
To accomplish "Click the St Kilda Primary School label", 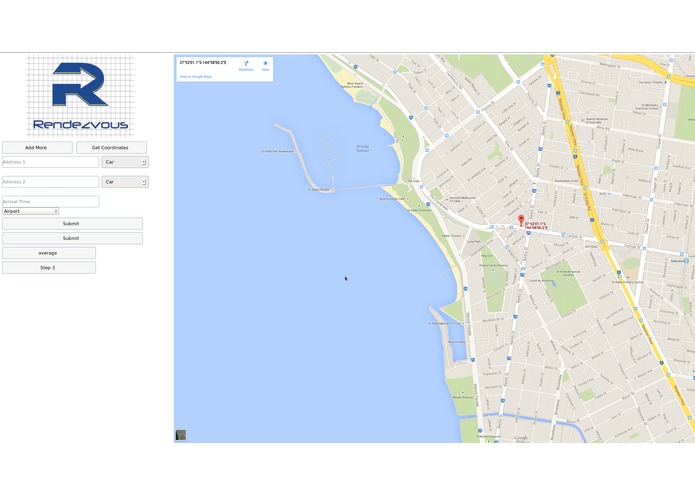I will click(x=627, y=282).
